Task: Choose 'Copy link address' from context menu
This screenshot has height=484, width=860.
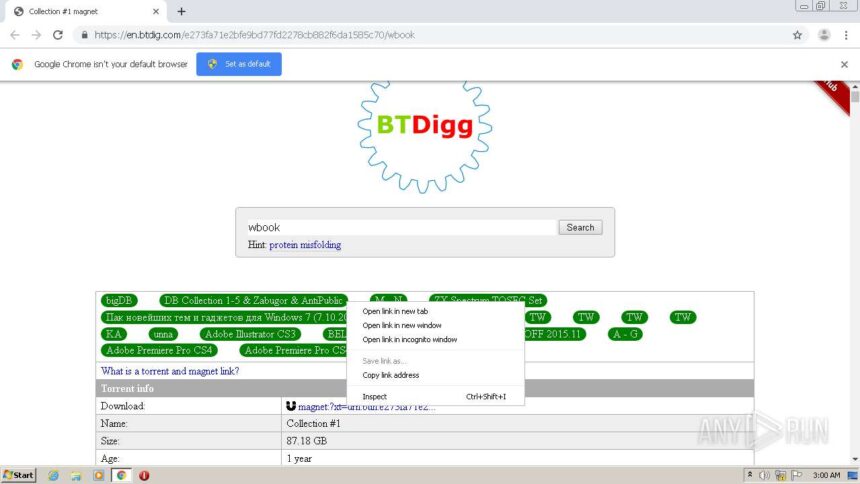Action: [x=390, y=375]
